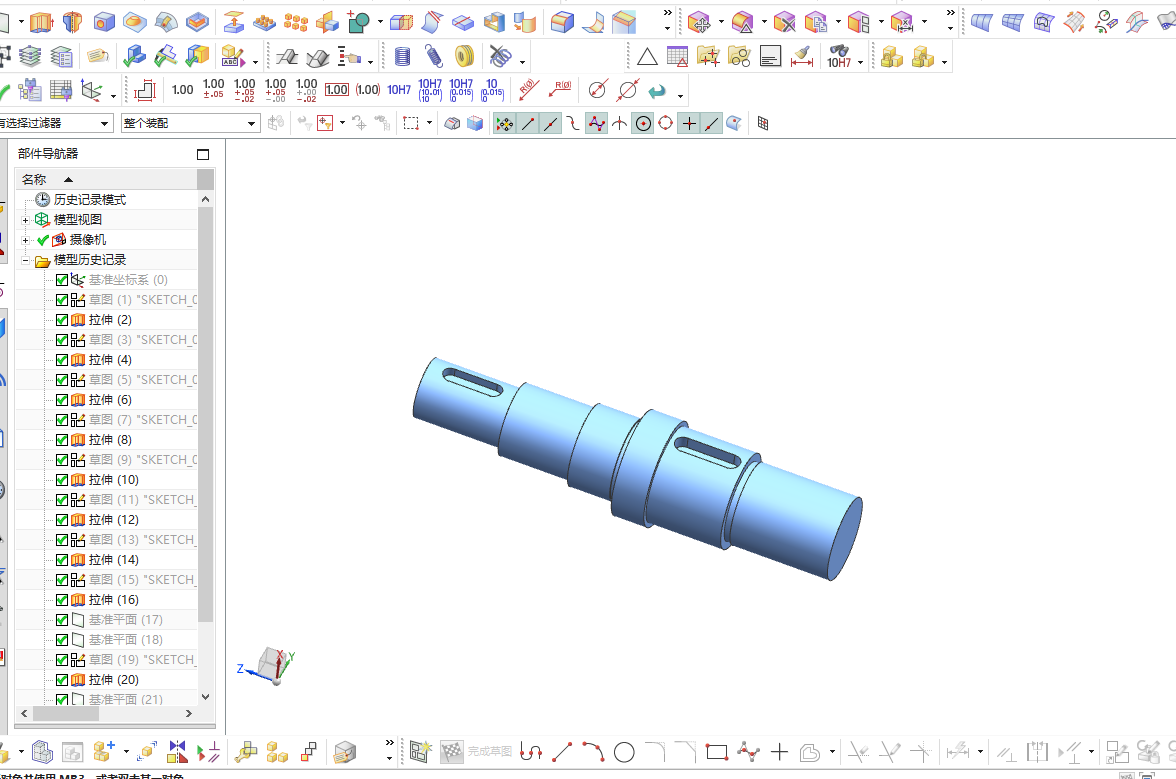Select 拉伸 (4) in model history

(x=110, y=360)
